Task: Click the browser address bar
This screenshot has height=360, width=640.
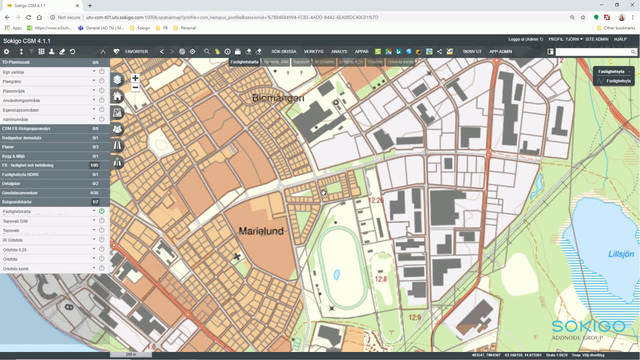Action: [x=310, y=18]
